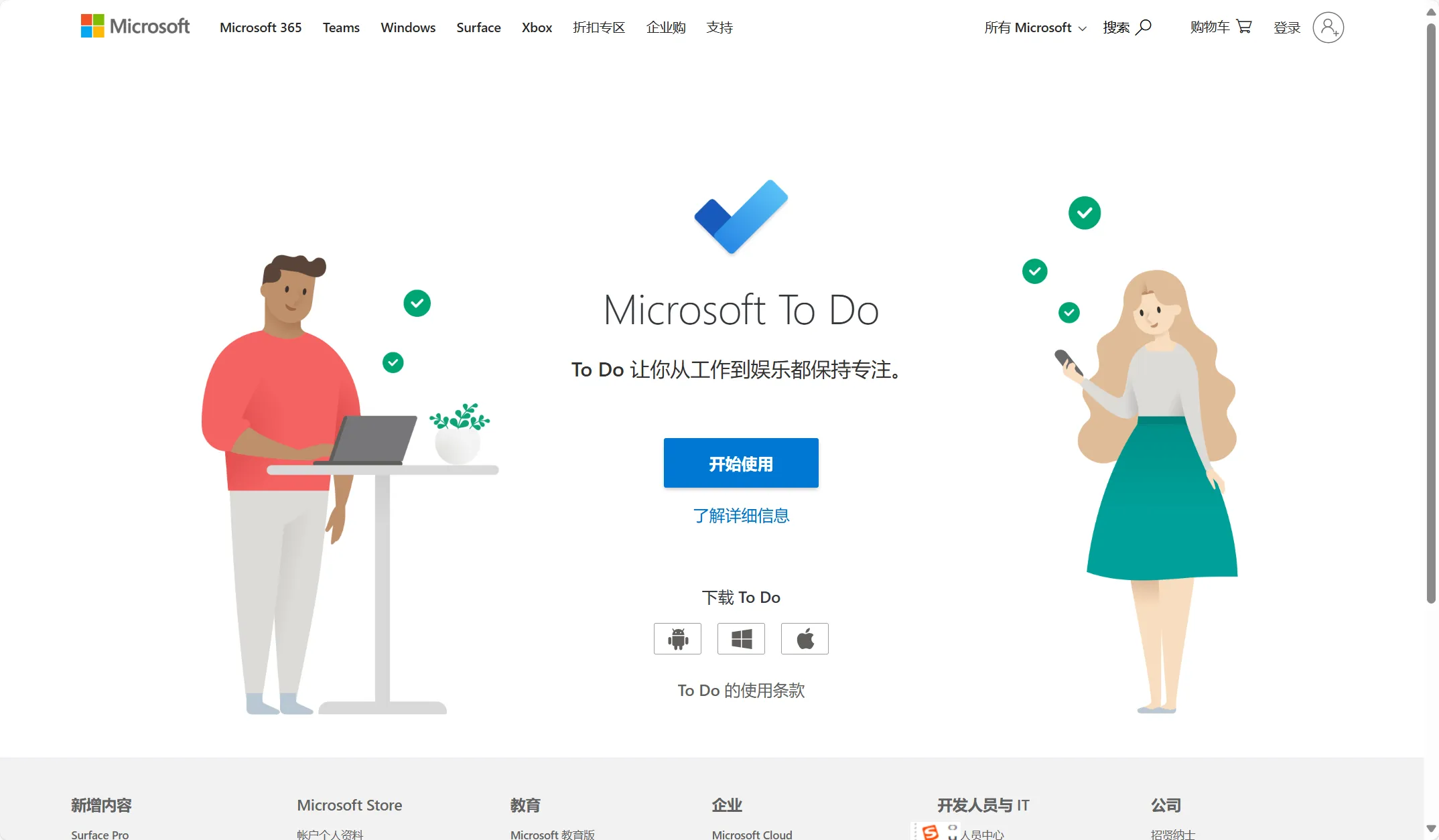This screenshot has width=1439, height=840.
Task: Click the 开始使用 button
Action: coord(740,463)
